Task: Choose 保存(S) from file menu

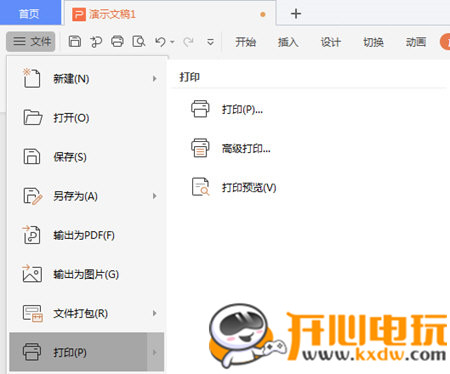Action: [x=87, y=157]
